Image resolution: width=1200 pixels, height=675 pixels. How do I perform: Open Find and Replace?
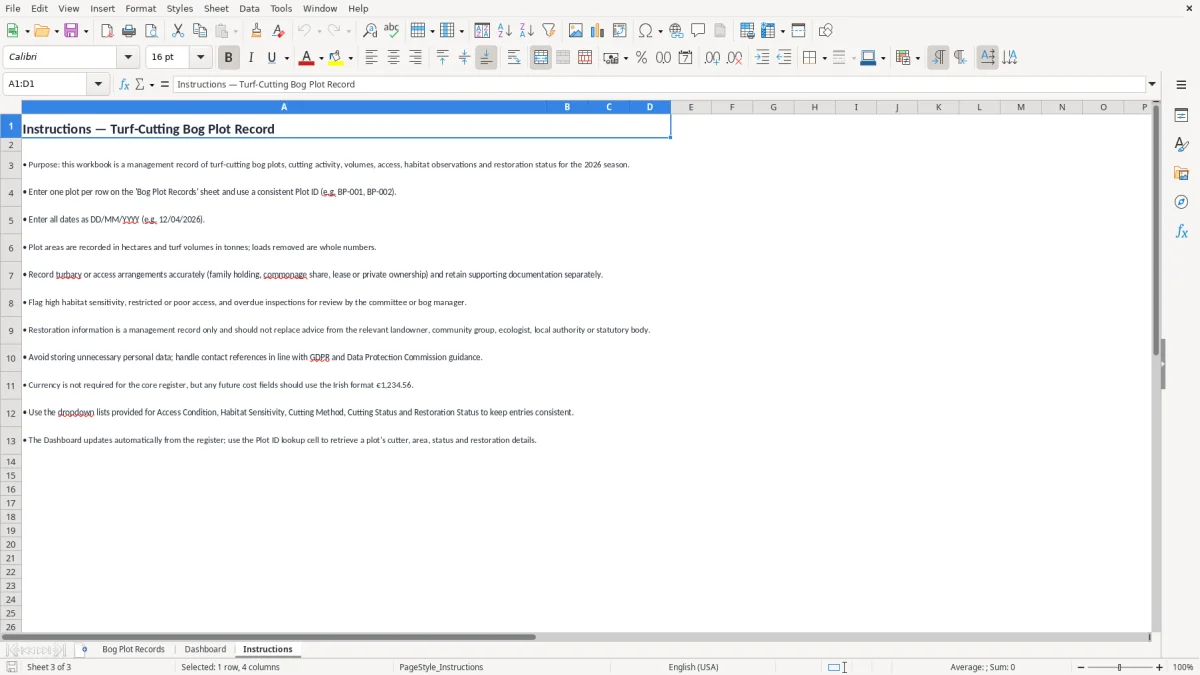pos(370,31)
